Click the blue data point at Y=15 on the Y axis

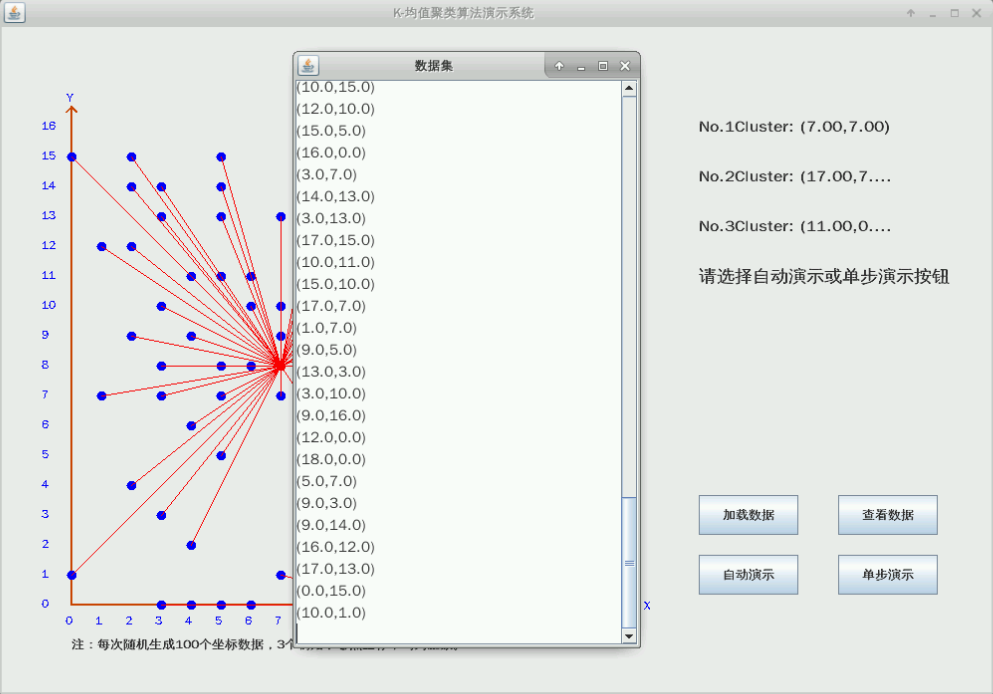click(x=71, y=157)
